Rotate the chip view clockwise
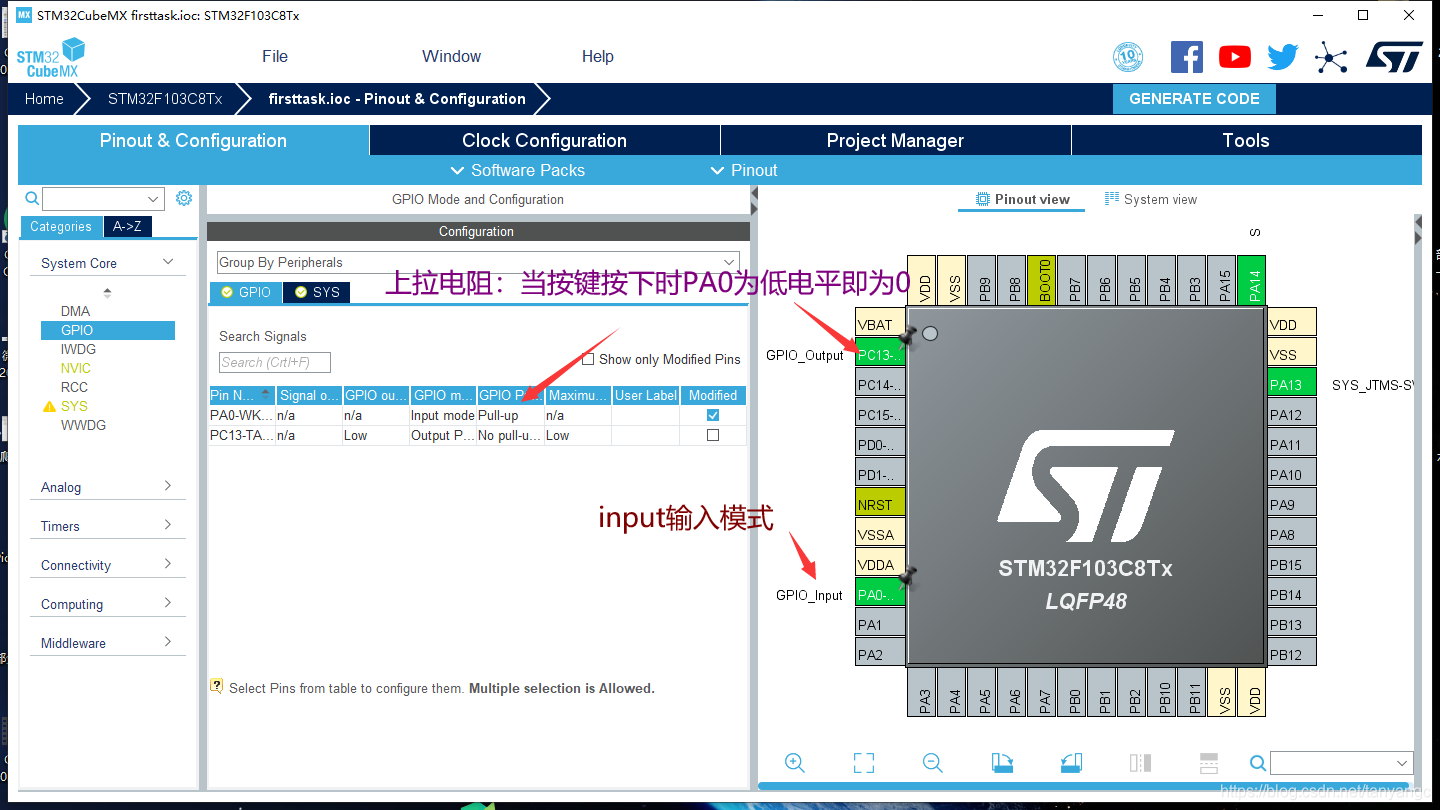 (x=1002, y=763)
